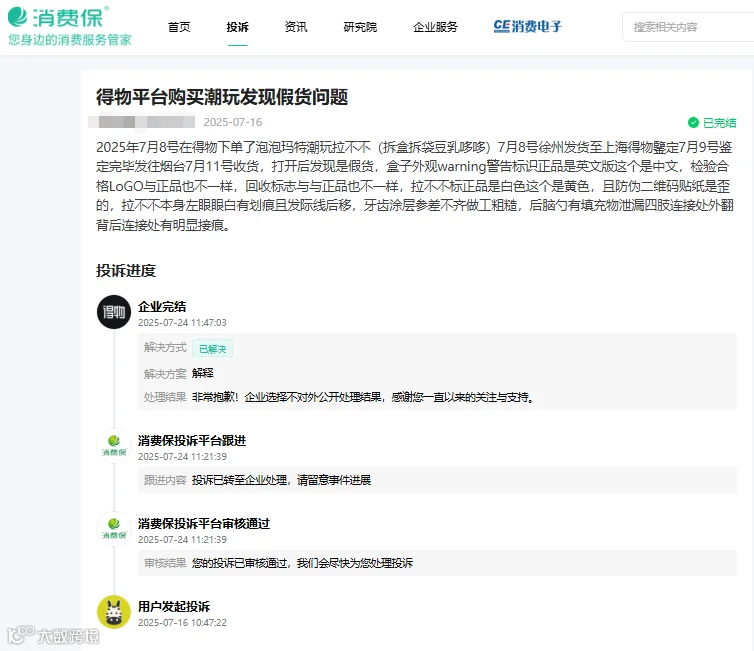Viewport: 754px width, 651px height.
Task: Open the 企业服务 menu item
Action: pos(435,27)
